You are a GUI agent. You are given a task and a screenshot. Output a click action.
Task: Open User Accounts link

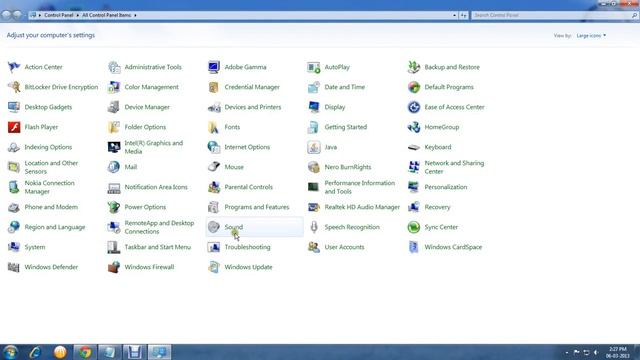[x=344, y=247]
